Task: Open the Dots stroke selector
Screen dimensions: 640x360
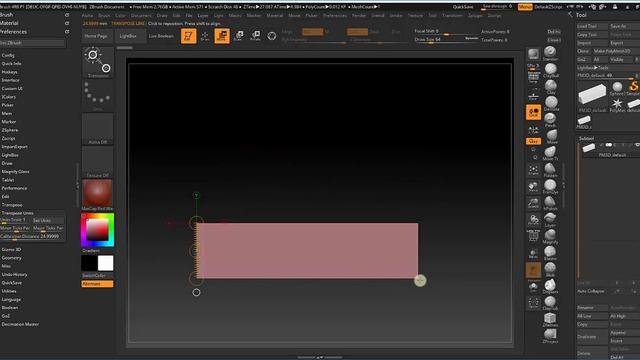Action: [x=98, y=96]
